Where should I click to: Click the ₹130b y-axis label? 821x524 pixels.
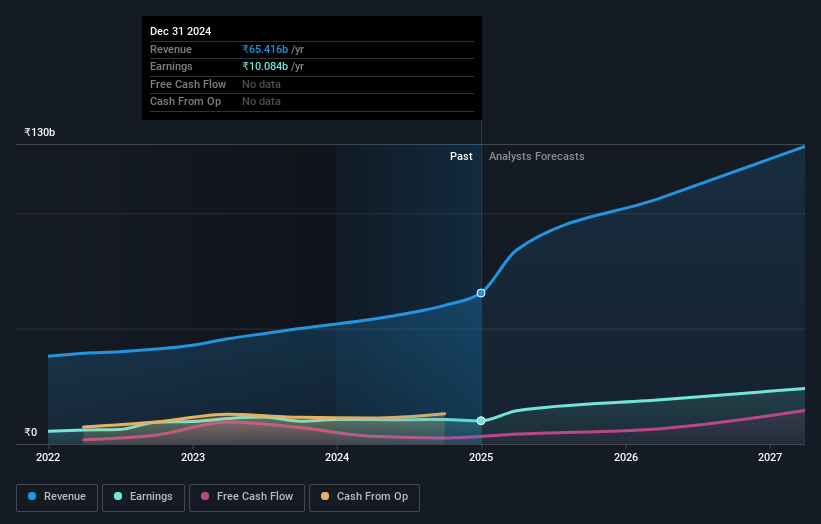(x=39, y=132)
